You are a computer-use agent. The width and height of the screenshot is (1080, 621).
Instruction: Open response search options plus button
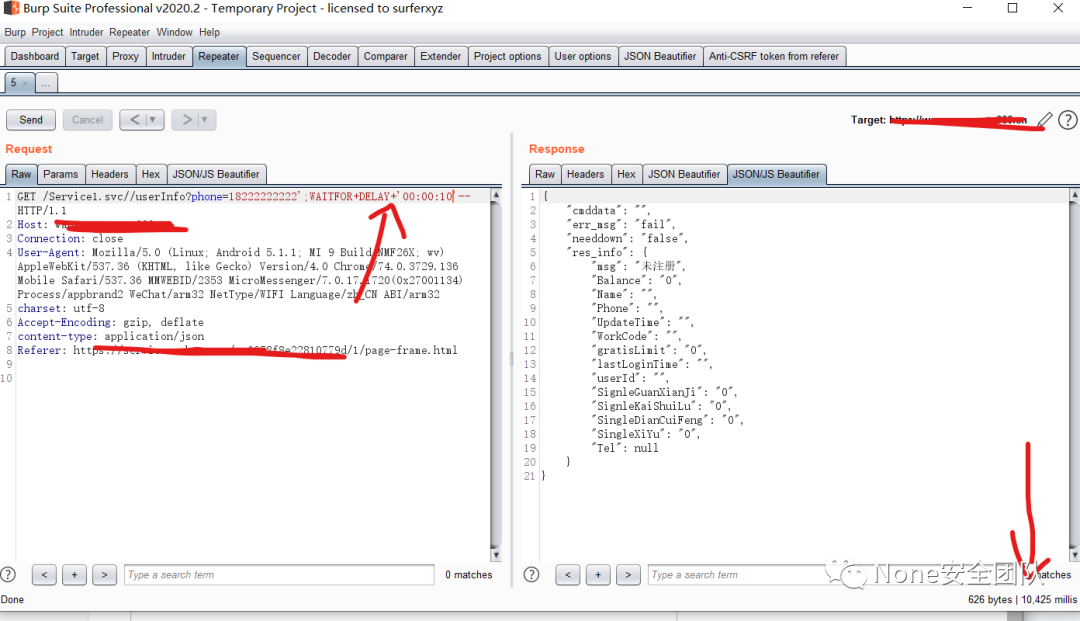[598, 574]
